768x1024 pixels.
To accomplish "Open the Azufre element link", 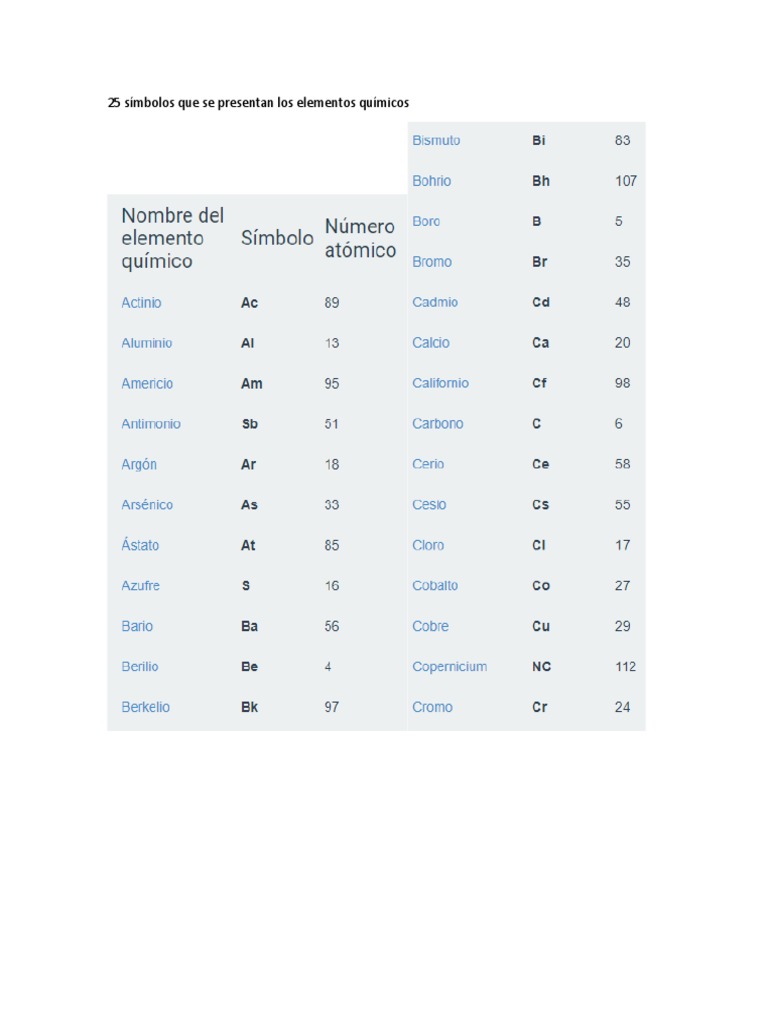I will click(x=140, y=586).
